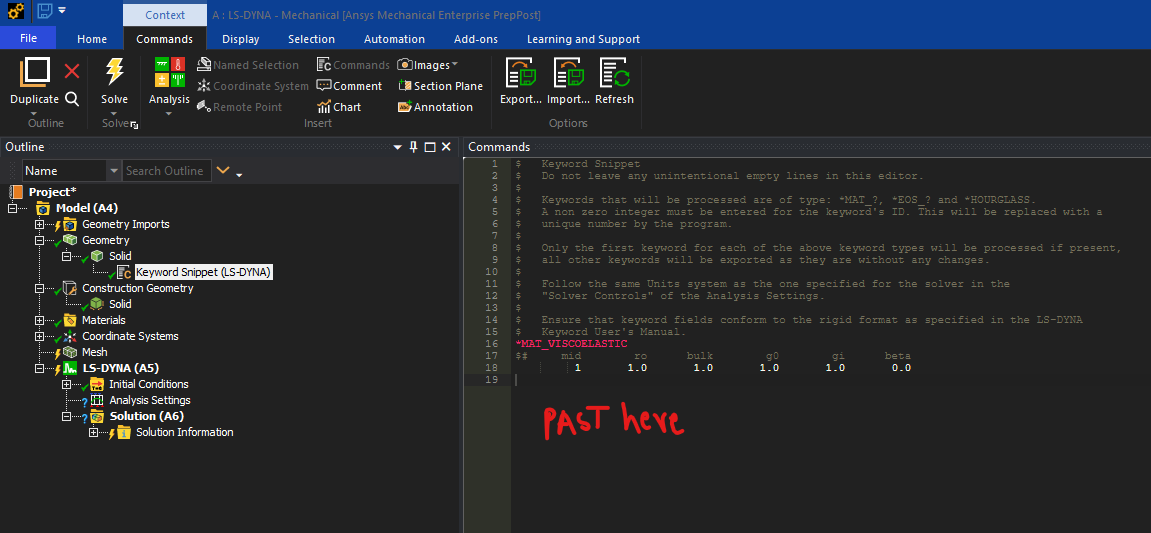Click the Duplicate icon in the Outline group
Viewport: 1151px width, 533px height.
(x=35, y=73)
